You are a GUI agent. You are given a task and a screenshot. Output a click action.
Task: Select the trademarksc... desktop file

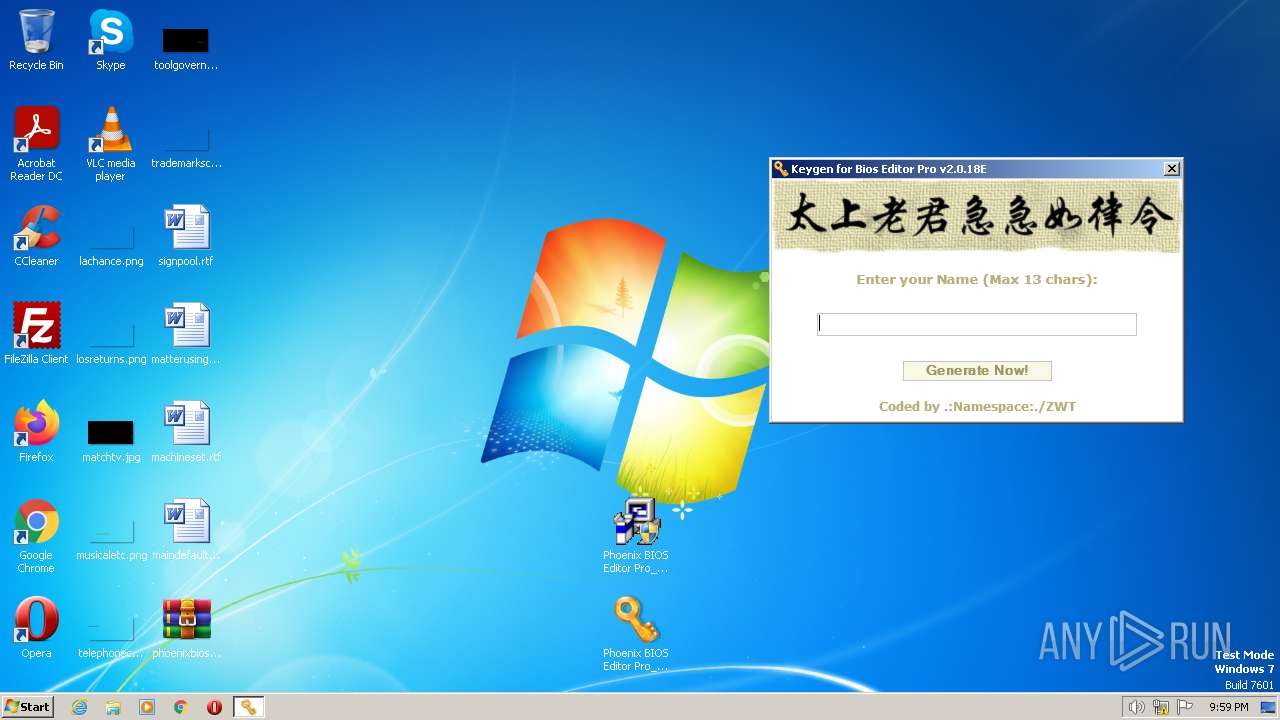coord(186,146)
